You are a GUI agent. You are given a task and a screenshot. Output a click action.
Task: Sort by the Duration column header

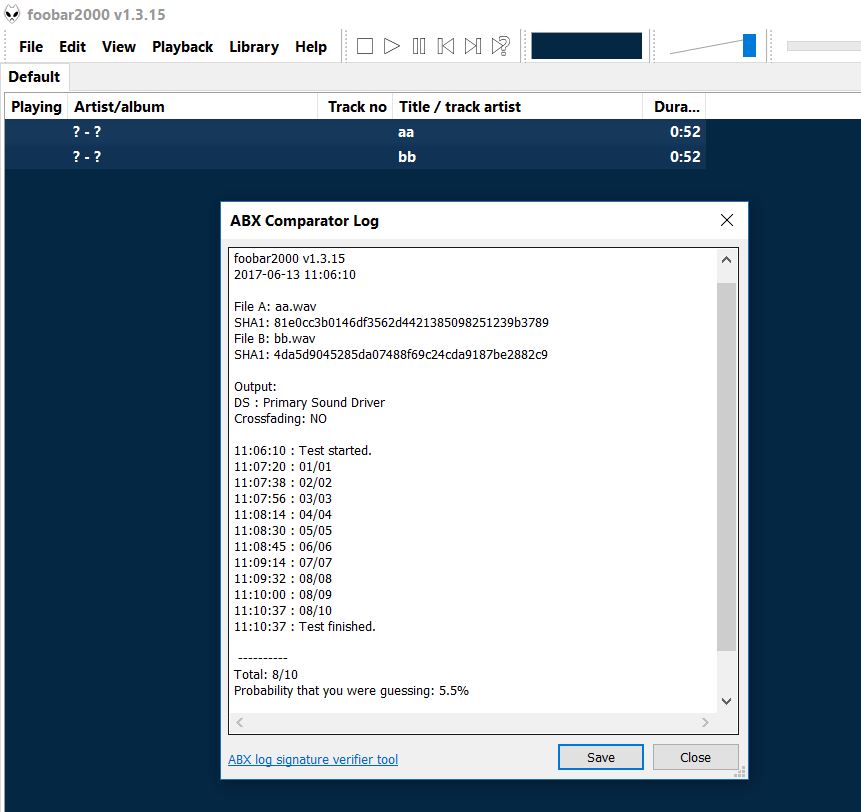674,107
